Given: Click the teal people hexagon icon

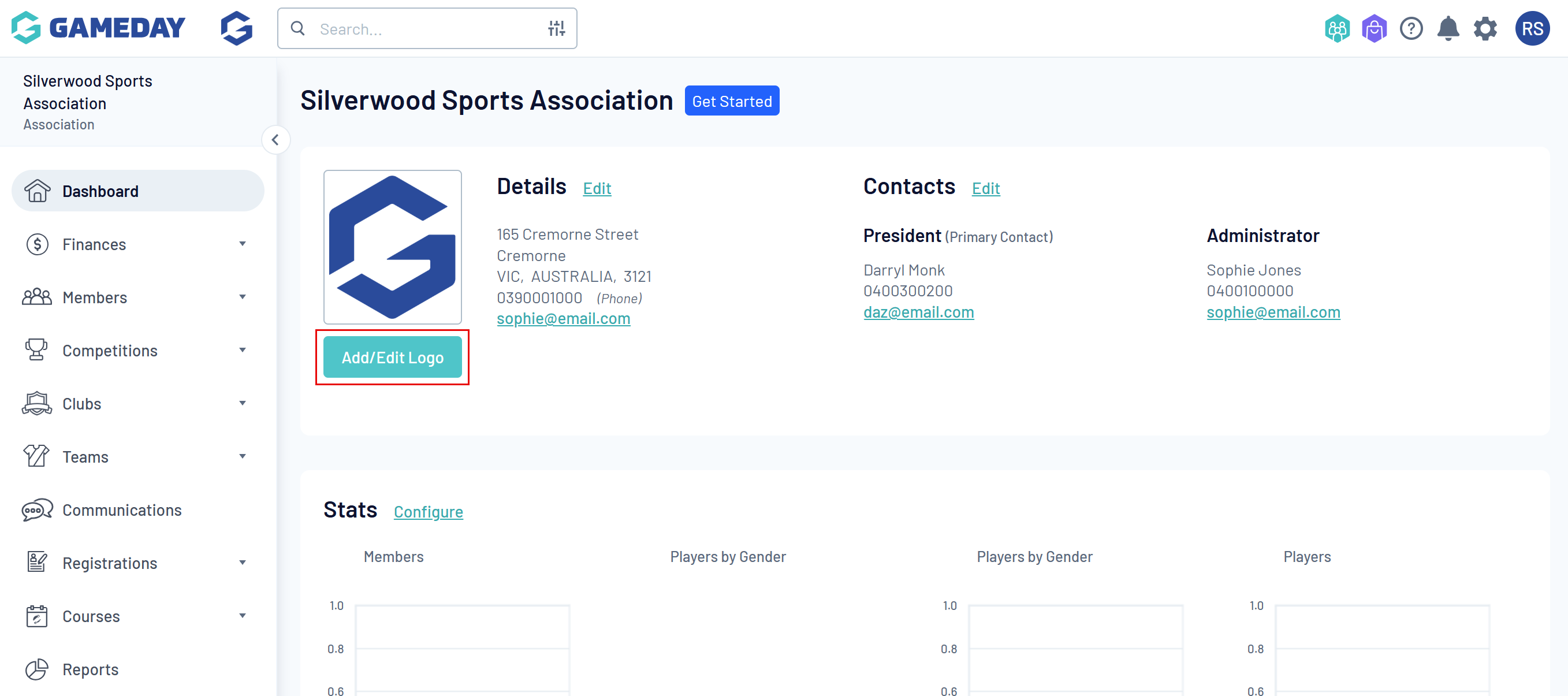Looking at the screenshot, I should coord(1336,29).
